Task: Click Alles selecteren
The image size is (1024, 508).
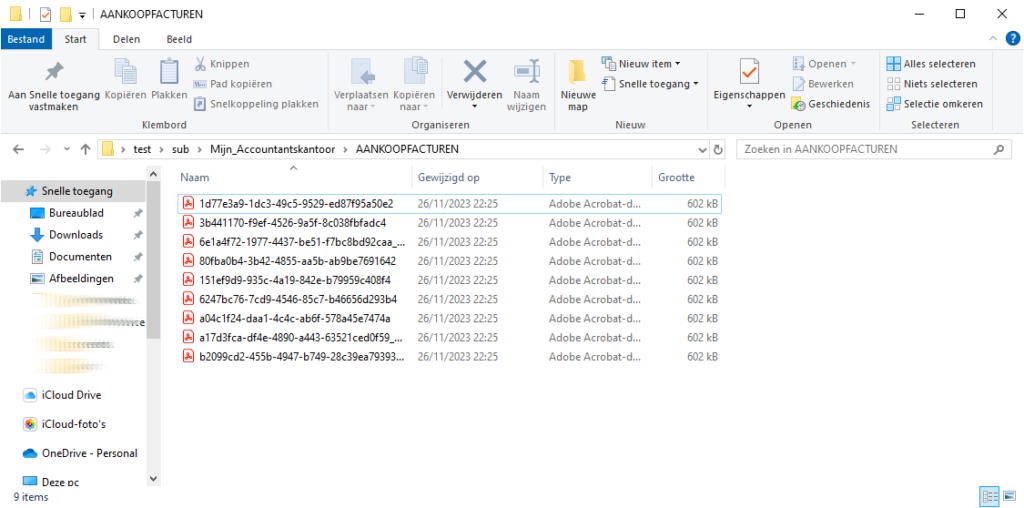Action: [x=931, y=64]
